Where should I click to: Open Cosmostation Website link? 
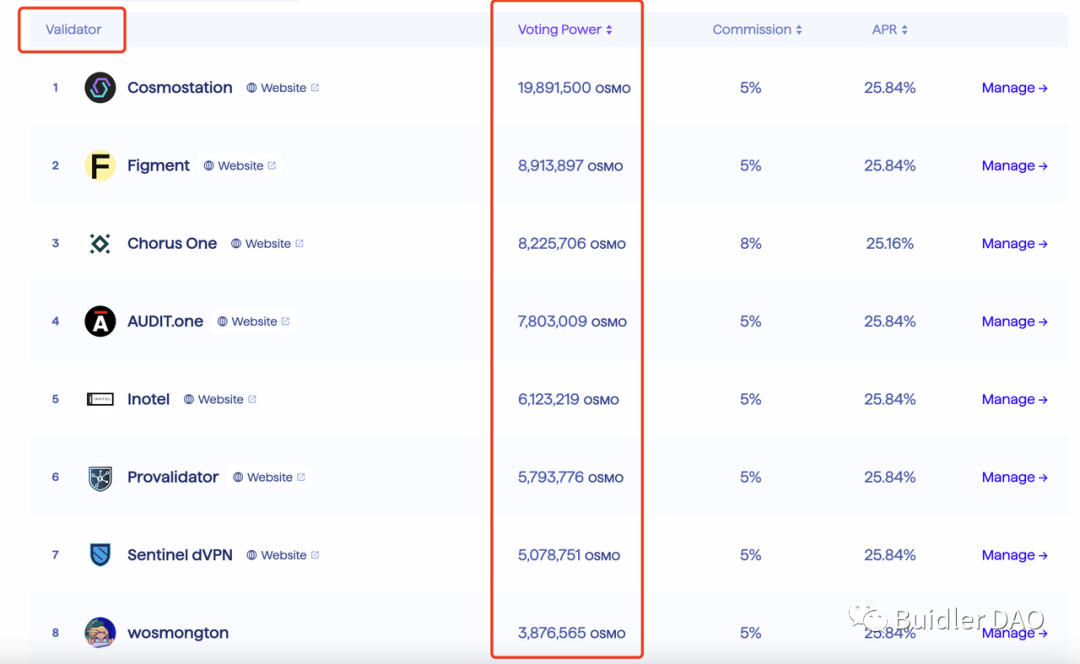point(283,87)
